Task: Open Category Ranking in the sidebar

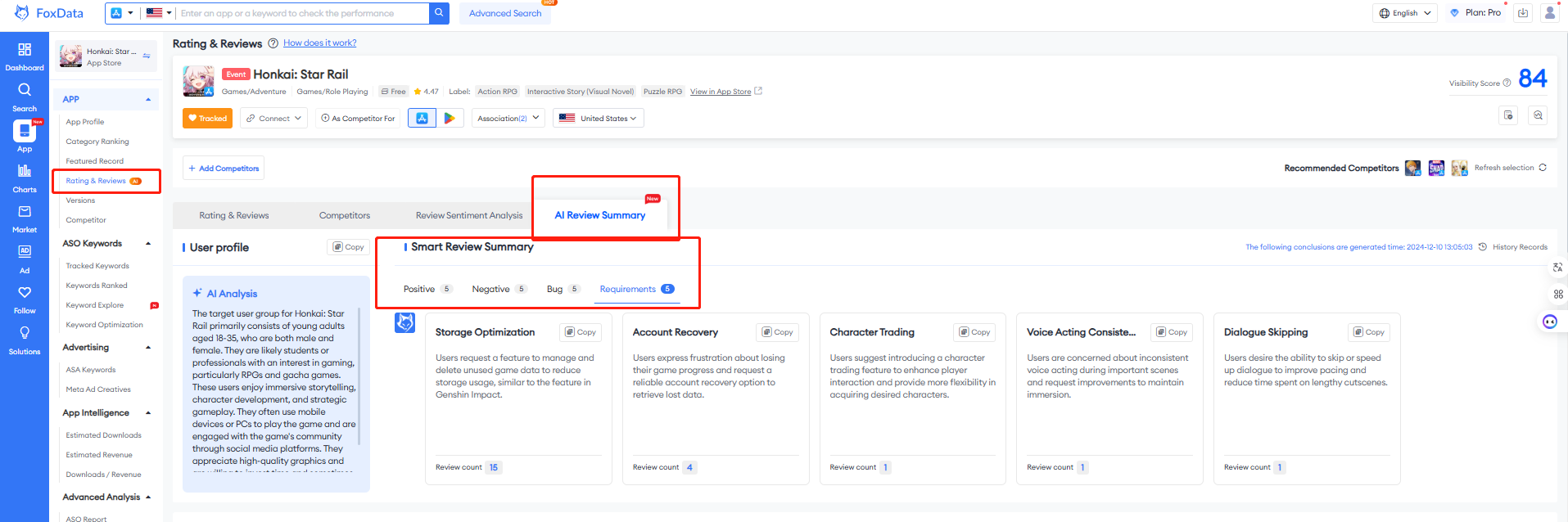Action: (x=97, y=142)
